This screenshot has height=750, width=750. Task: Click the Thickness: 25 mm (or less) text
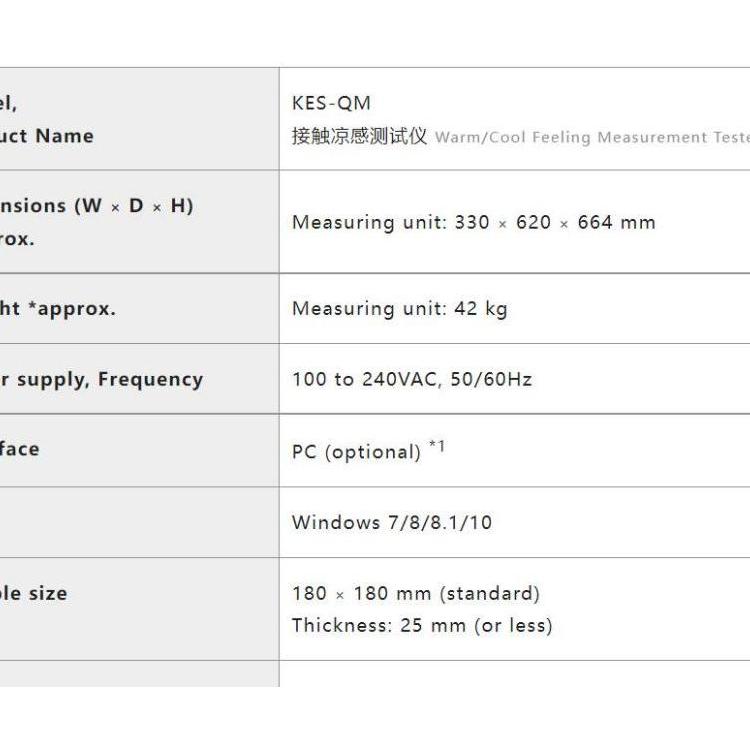tap(422, 626)
